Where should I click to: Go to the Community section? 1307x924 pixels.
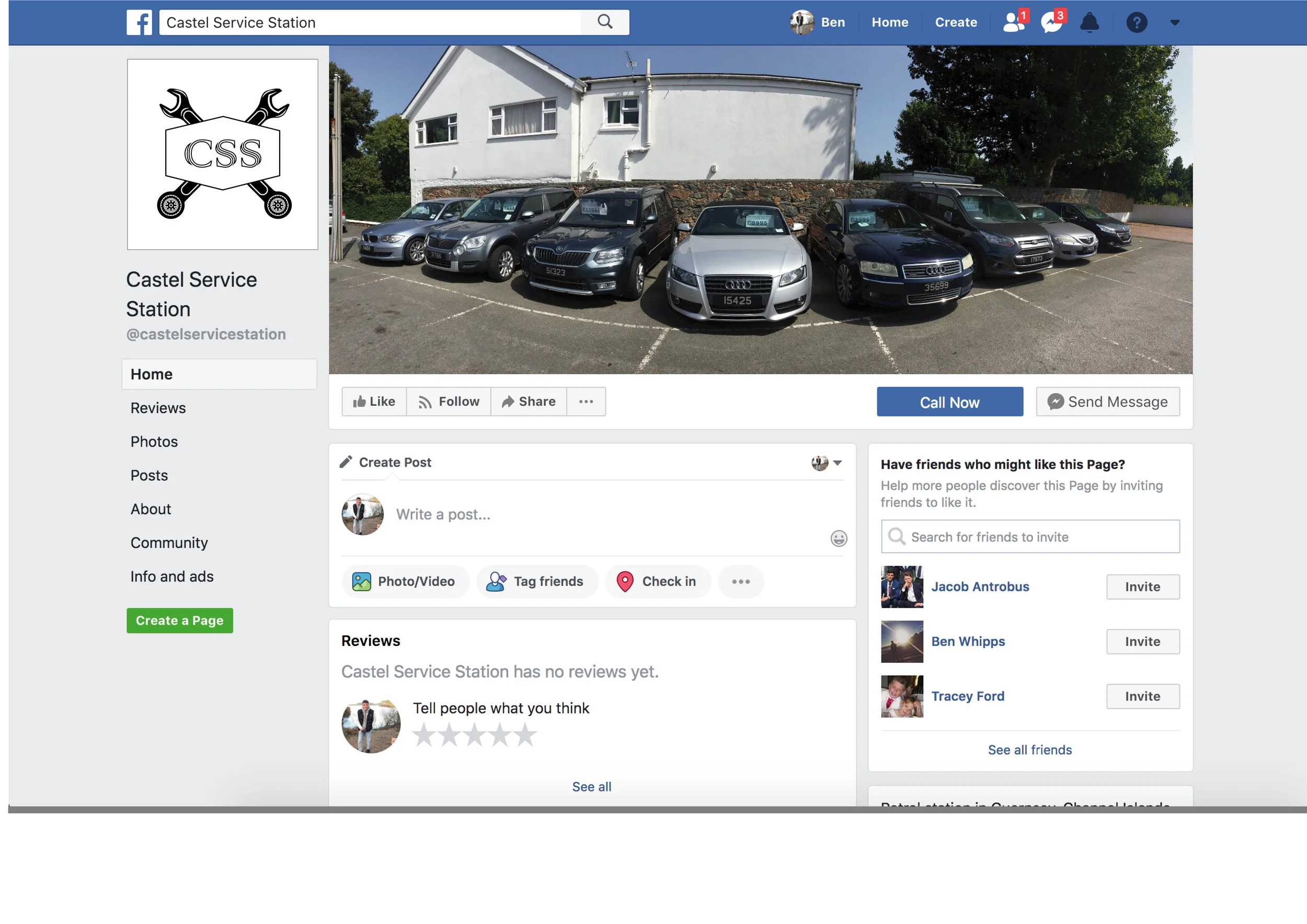click(169, 543)
